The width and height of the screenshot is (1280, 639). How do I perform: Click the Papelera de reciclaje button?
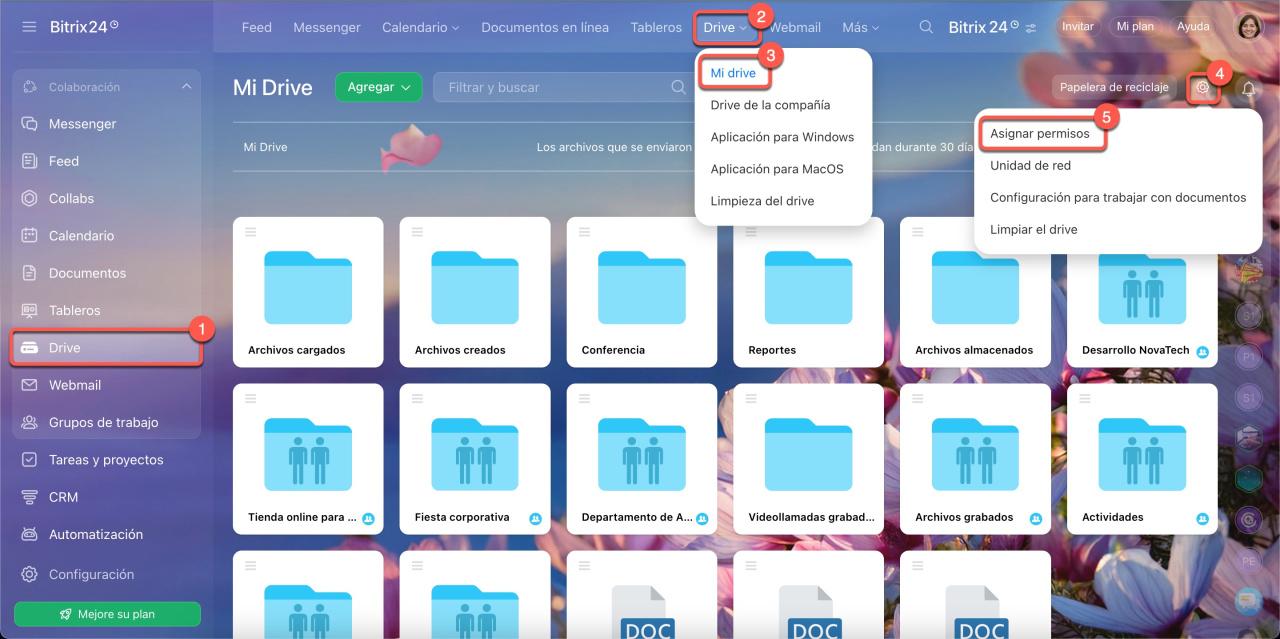click(1114, 87)
